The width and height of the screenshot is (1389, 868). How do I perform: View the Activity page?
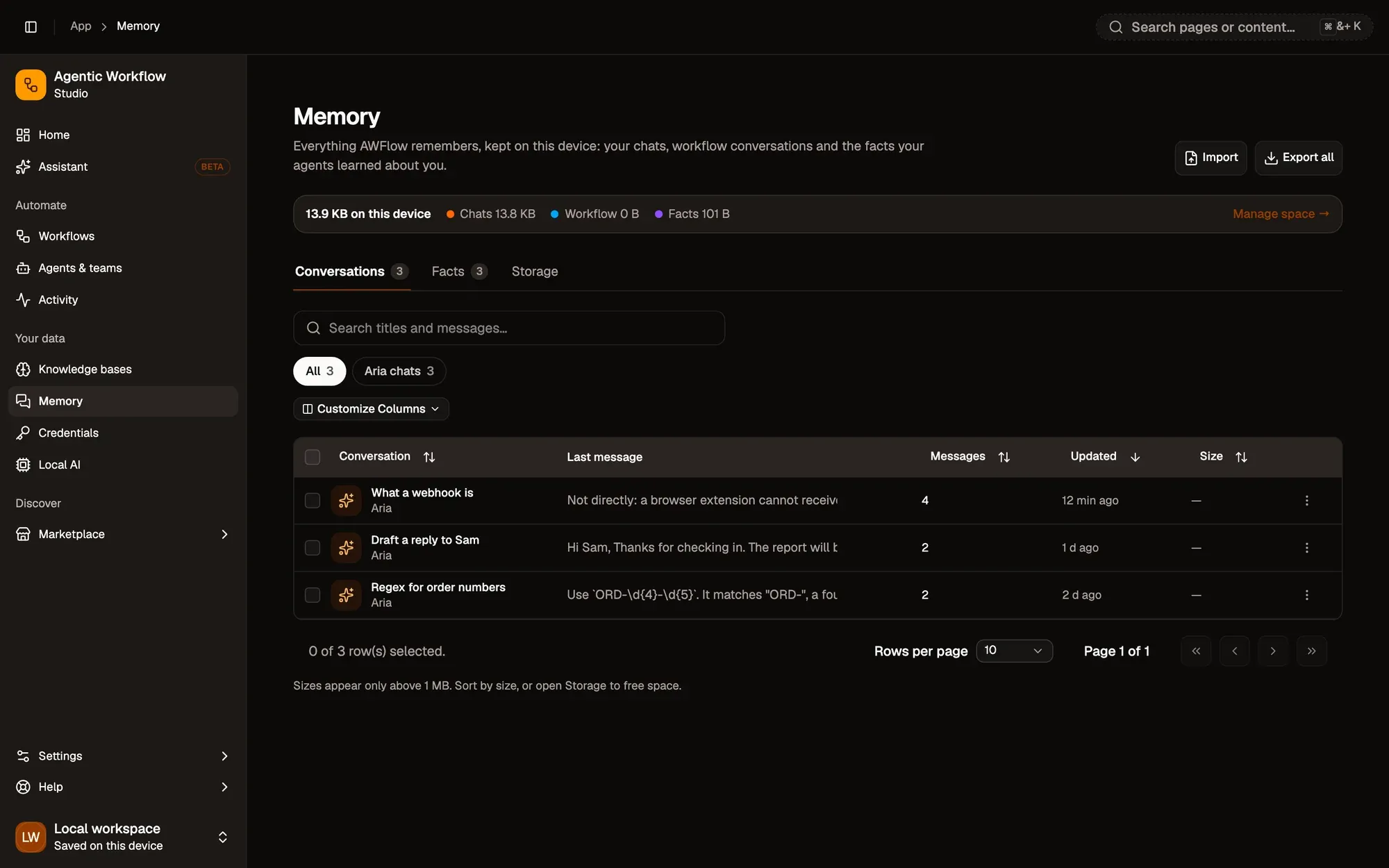[x=123, y=300]
